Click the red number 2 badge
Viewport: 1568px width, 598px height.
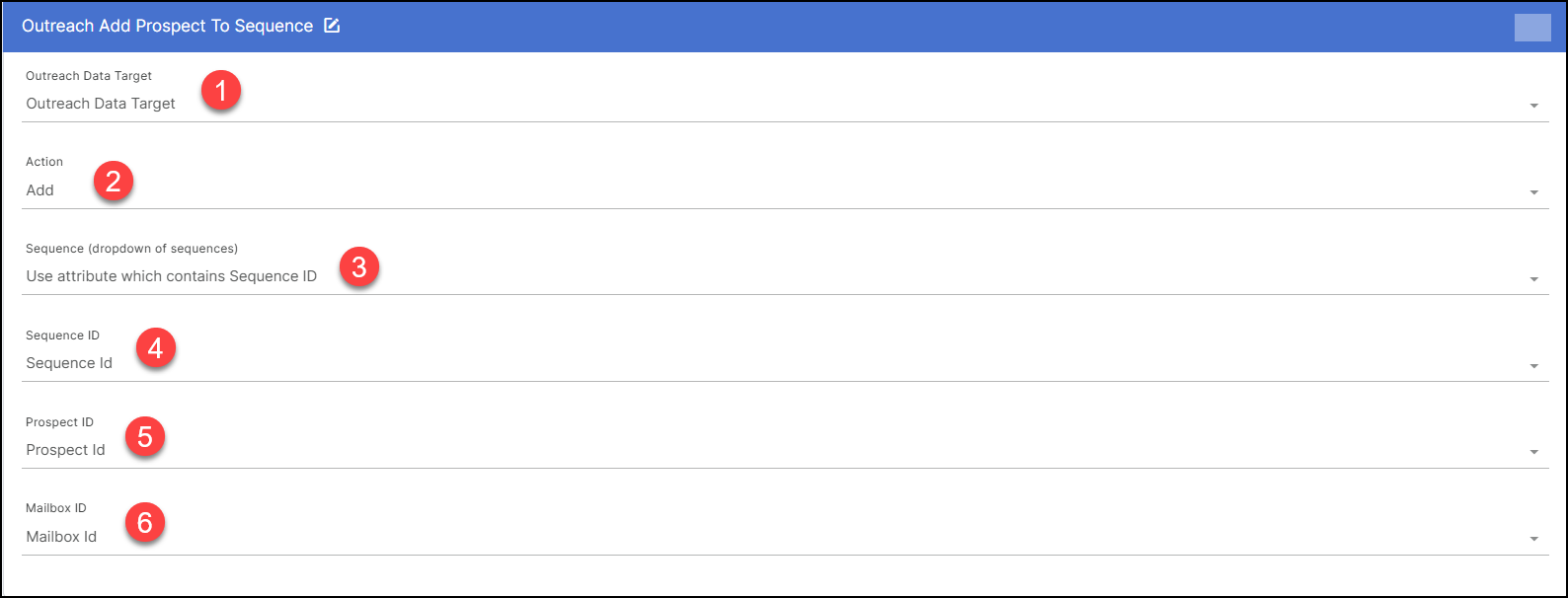click(x=114, y=182)
